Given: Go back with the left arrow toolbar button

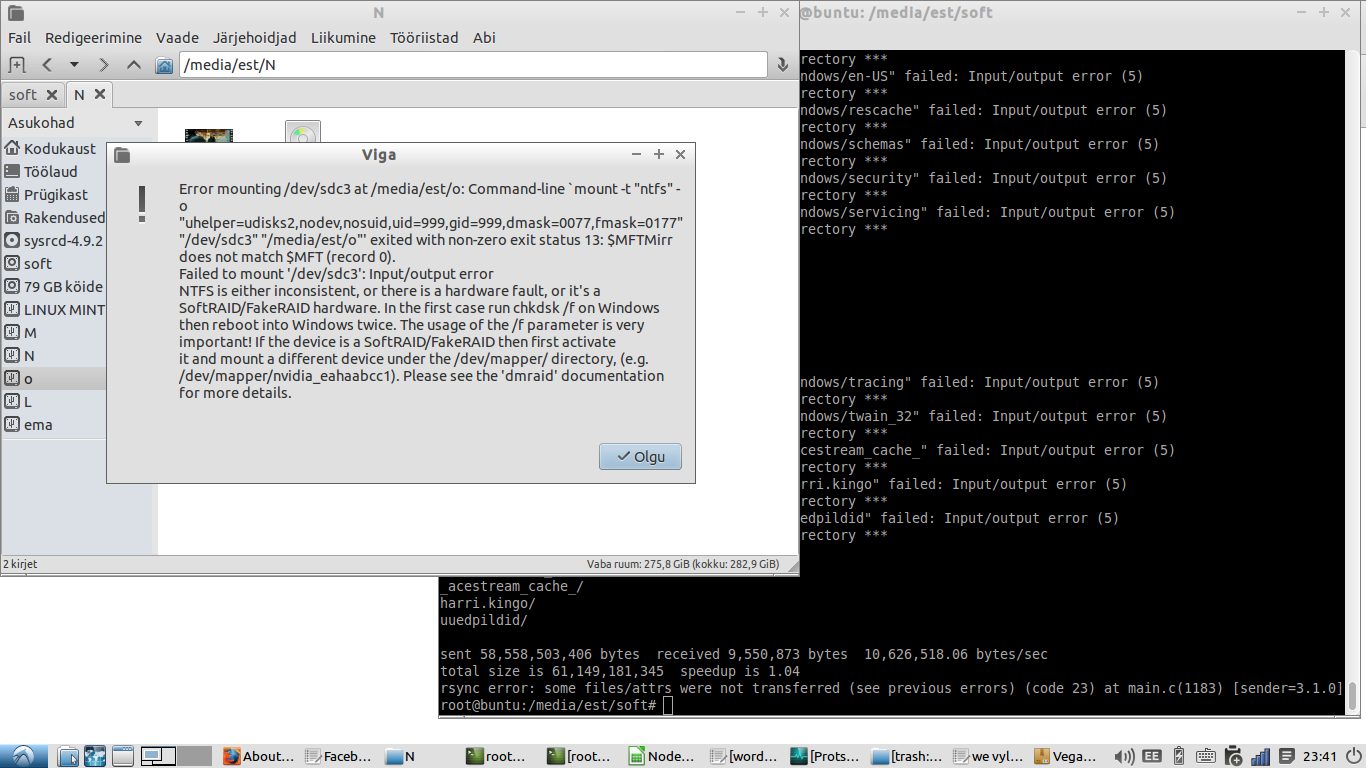Looking at the screenshot, I should click(x=46, y=65).
